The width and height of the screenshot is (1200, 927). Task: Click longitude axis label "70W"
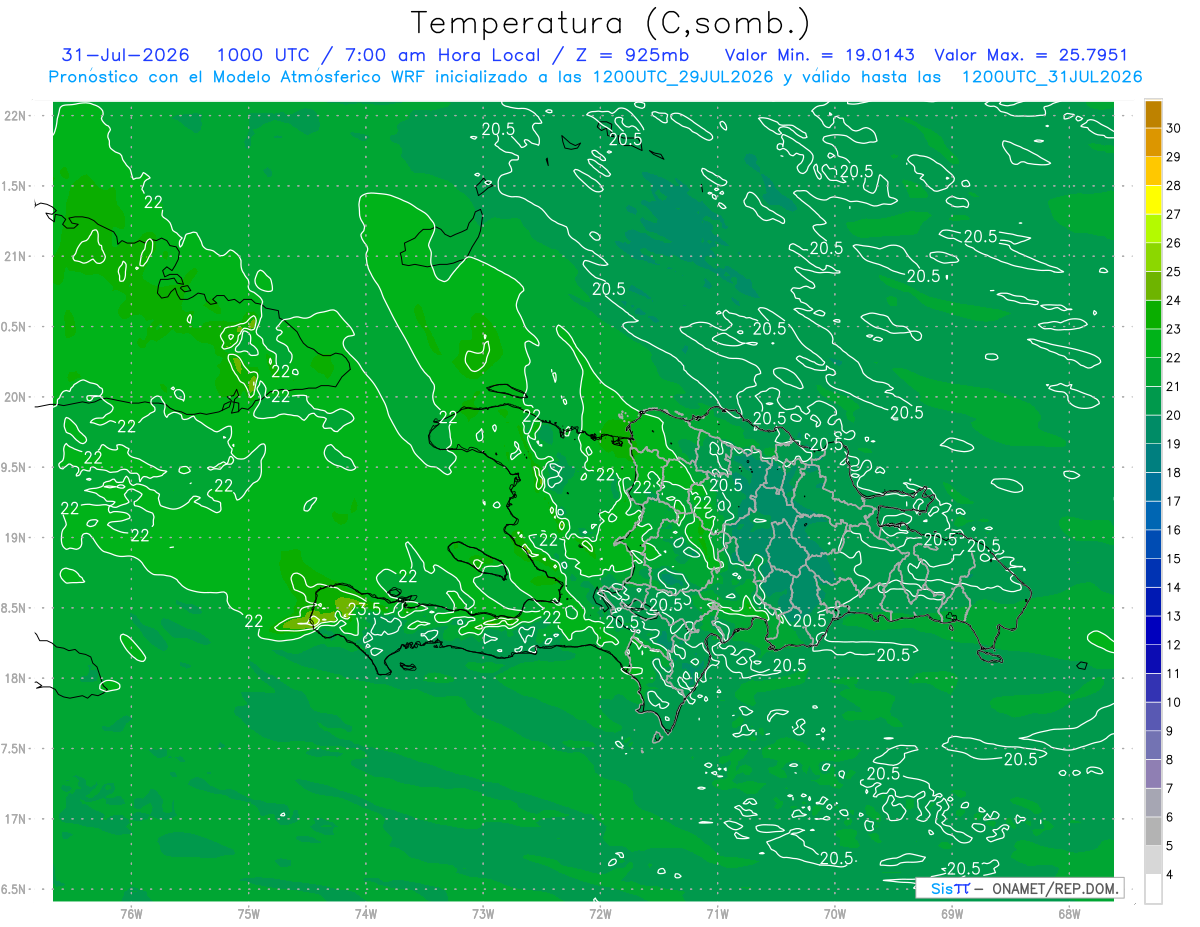[x=834, y=913]
